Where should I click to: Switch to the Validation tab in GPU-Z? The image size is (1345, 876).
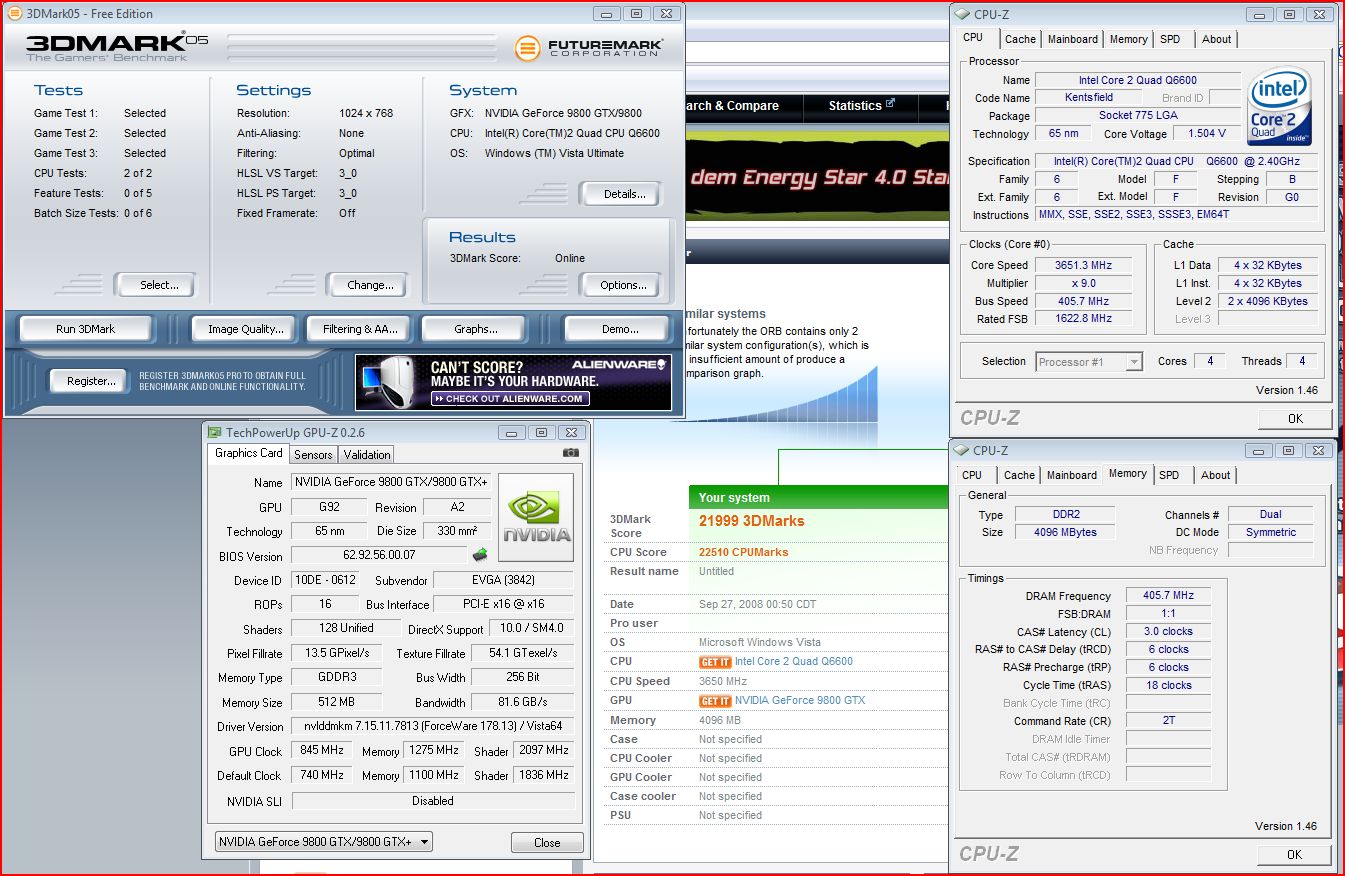367,454
